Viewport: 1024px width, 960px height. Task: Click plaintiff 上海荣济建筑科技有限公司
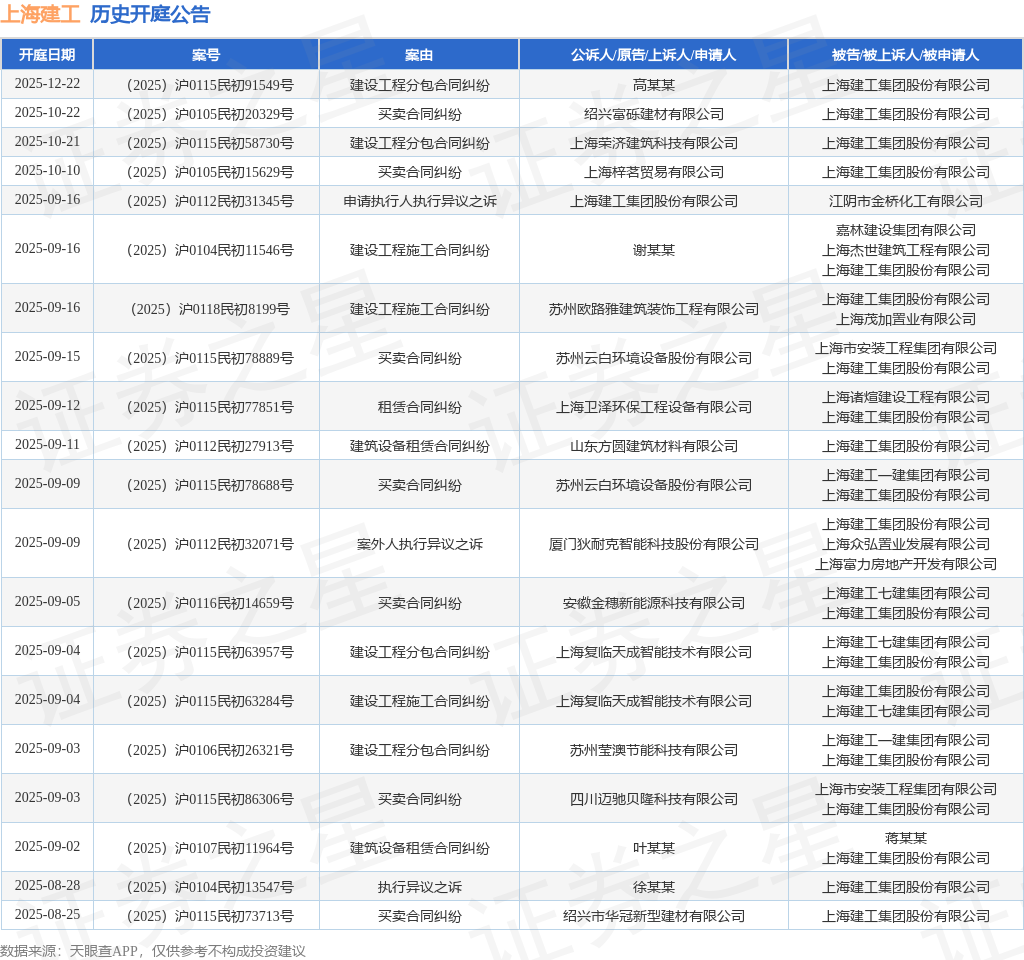coord(653,142)
